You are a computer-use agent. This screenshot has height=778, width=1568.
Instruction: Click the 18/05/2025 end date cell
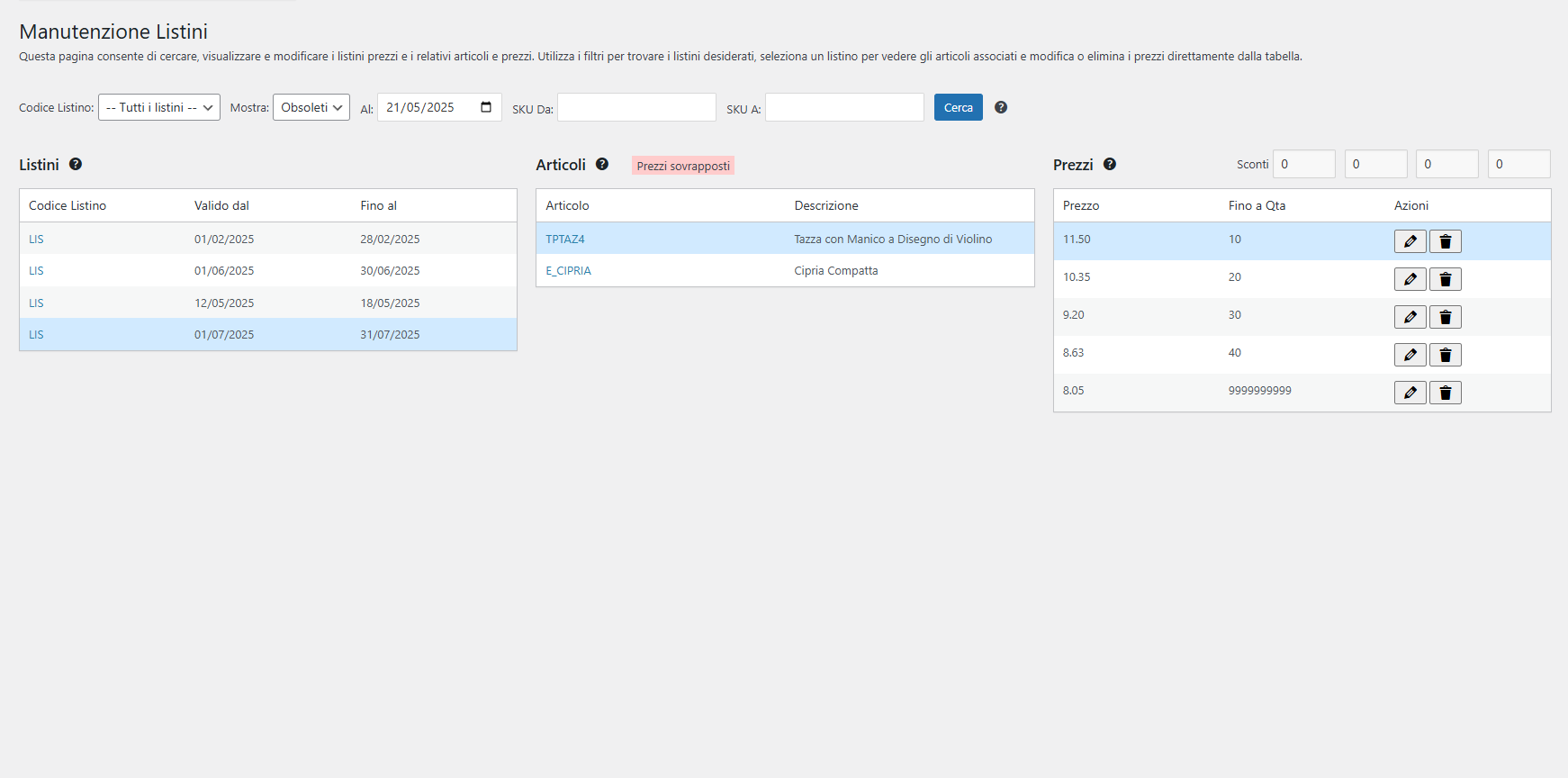(x=390, y=303)
